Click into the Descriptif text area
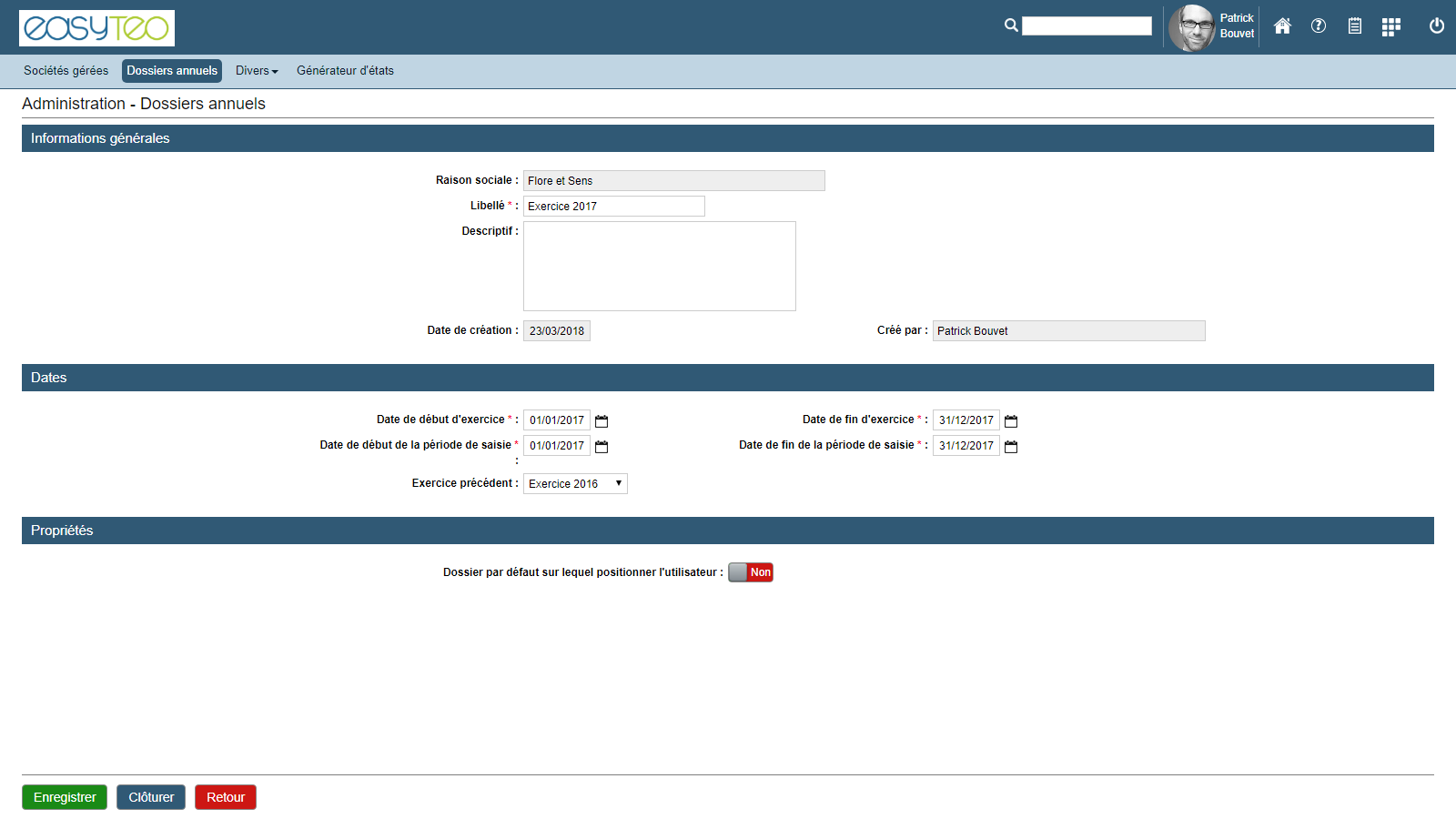The width and height of the screenshot is (1456, 819). [659, 266]
